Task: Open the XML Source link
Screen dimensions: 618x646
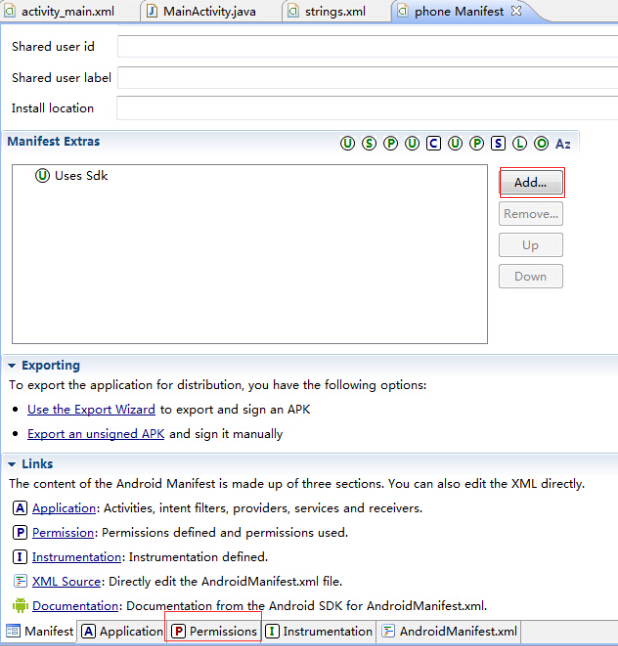Action: 66,581
